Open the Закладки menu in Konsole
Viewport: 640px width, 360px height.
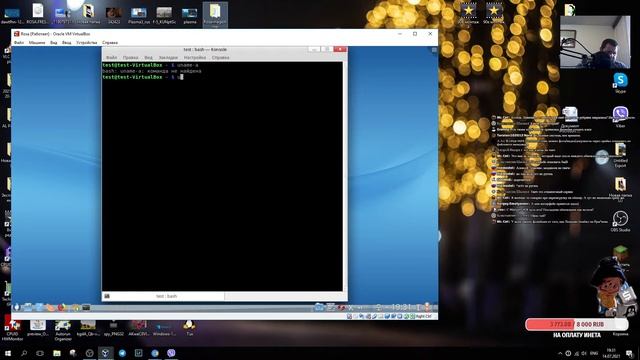168,58
